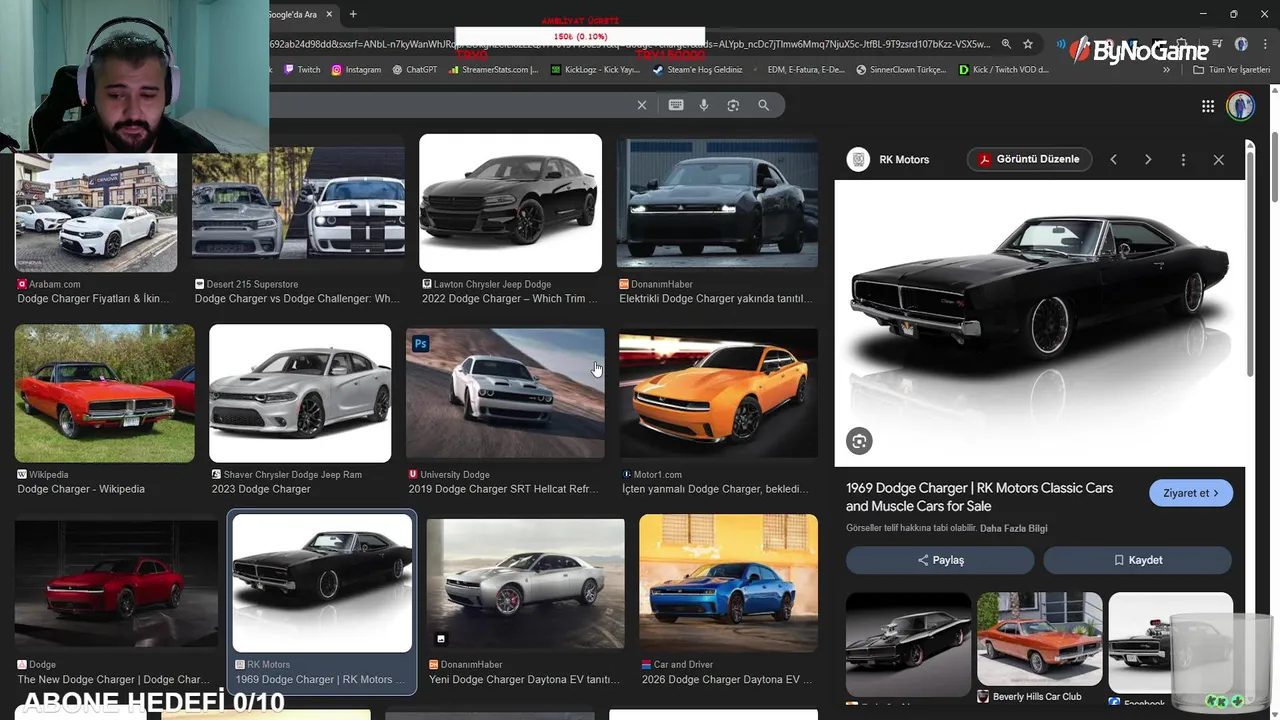Open Daha Fazla Bilgi link
Viewport: 1280px width, 720px height.
(1013, 528)
